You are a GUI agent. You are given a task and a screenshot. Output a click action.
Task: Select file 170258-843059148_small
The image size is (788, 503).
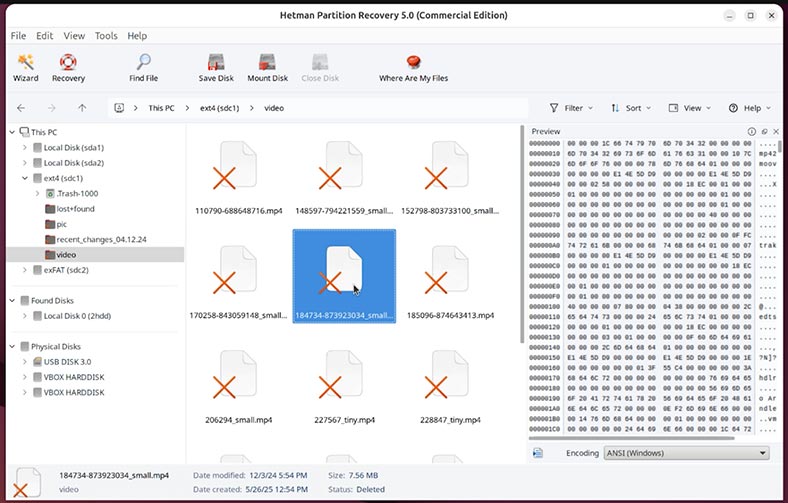click(x=239, y=282)
